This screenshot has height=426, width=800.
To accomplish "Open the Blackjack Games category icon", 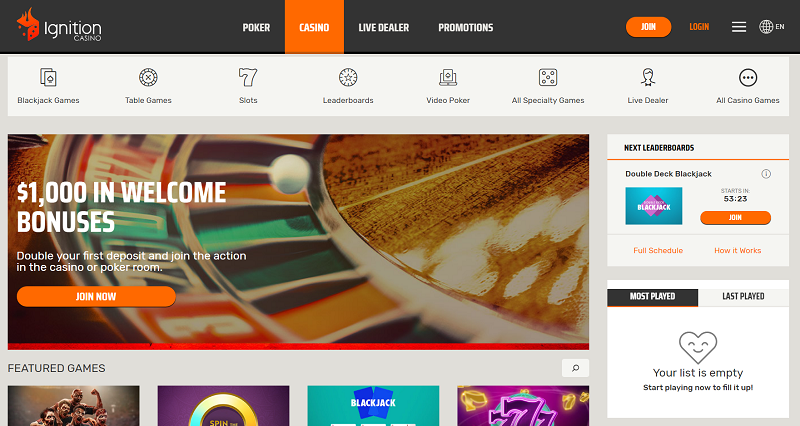I will click(x=48, y=78).
